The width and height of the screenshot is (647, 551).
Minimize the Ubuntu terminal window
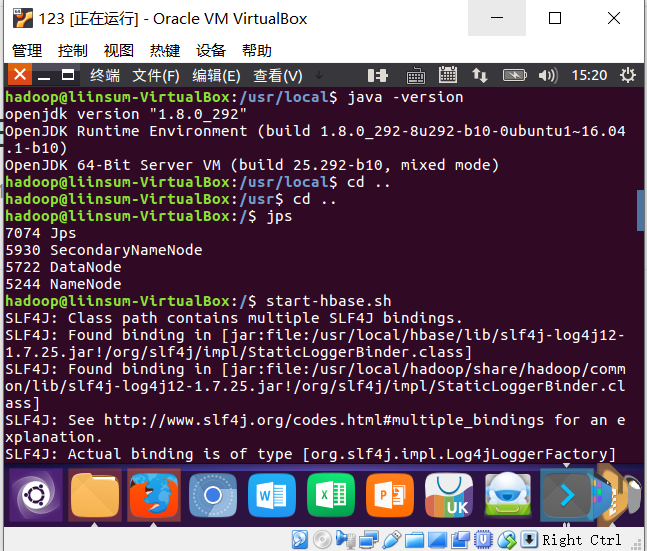(44, 76)
